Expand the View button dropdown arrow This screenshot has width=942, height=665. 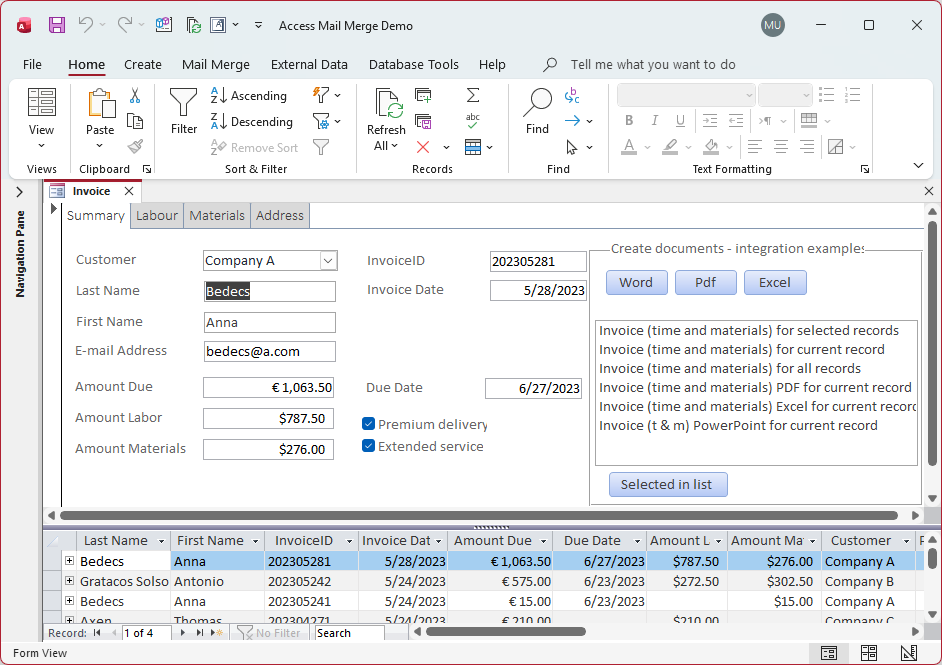(41, 143)
